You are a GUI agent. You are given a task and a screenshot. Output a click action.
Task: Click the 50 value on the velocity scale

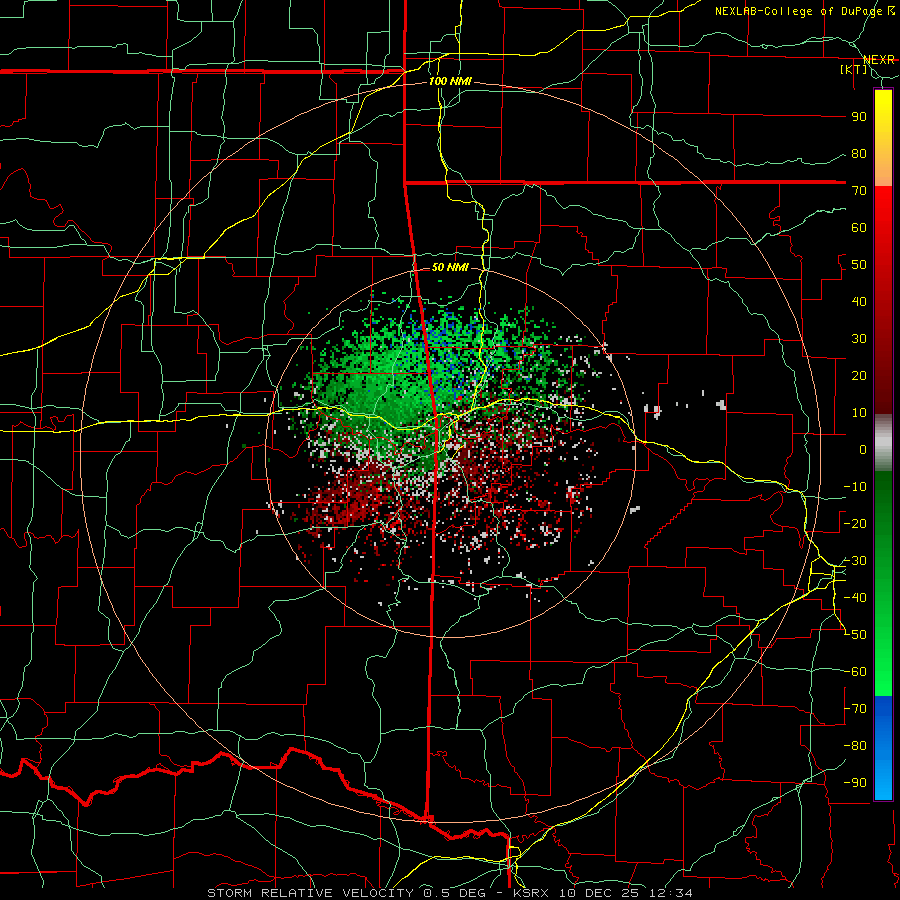[x=859, y=265]
